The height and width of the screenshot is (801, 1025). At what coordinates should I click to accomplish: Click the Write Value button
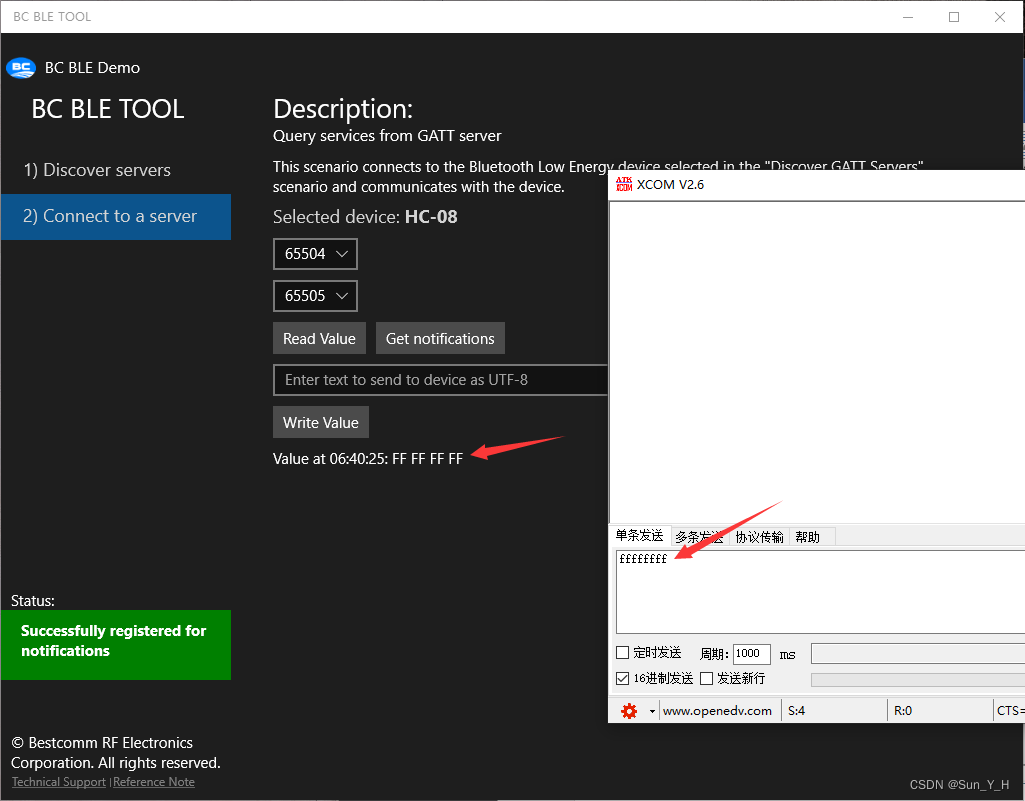pos(320,422)
